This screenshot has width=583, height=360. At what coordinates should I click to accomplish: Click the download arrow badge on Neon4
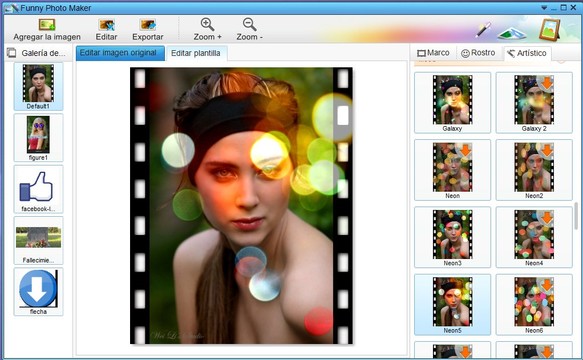546,218
